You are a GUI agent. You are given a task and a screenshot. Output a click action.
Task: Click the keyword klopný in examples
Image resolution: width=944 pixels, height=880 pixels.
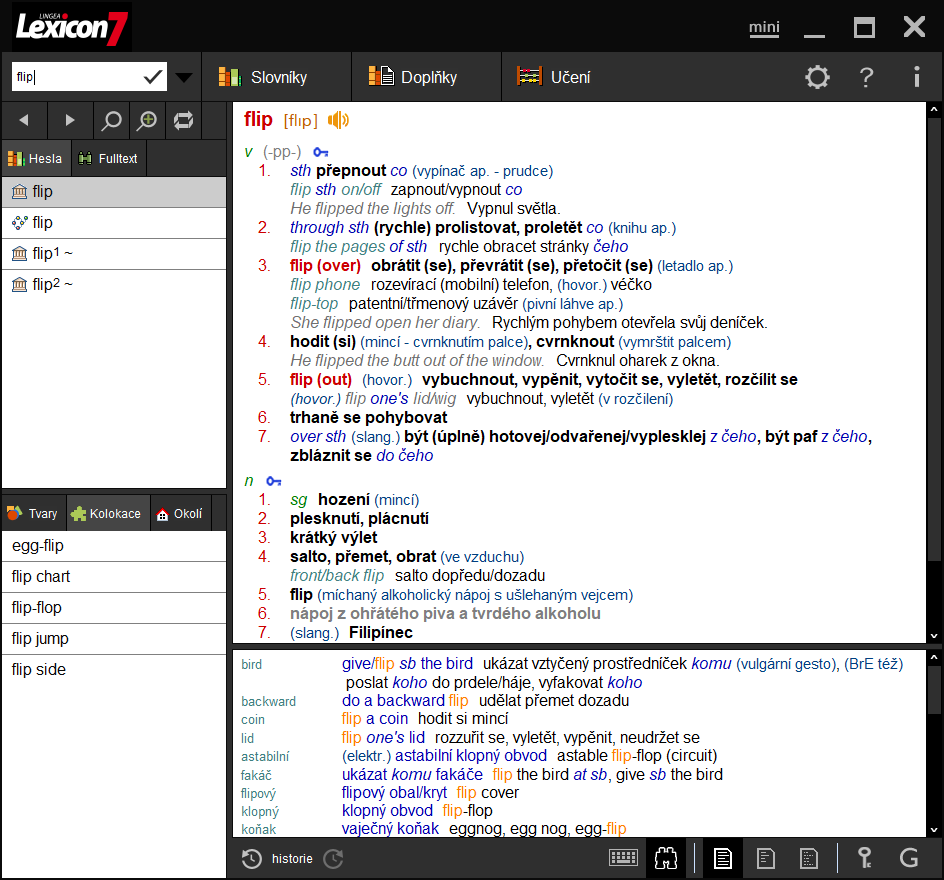260,811
